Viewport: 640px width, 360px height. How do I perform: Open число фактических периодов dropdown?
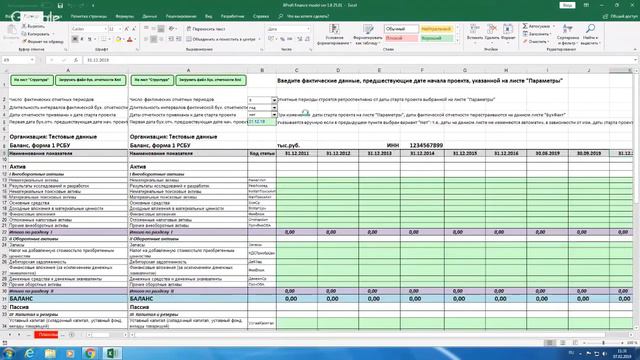pos(274,100)
